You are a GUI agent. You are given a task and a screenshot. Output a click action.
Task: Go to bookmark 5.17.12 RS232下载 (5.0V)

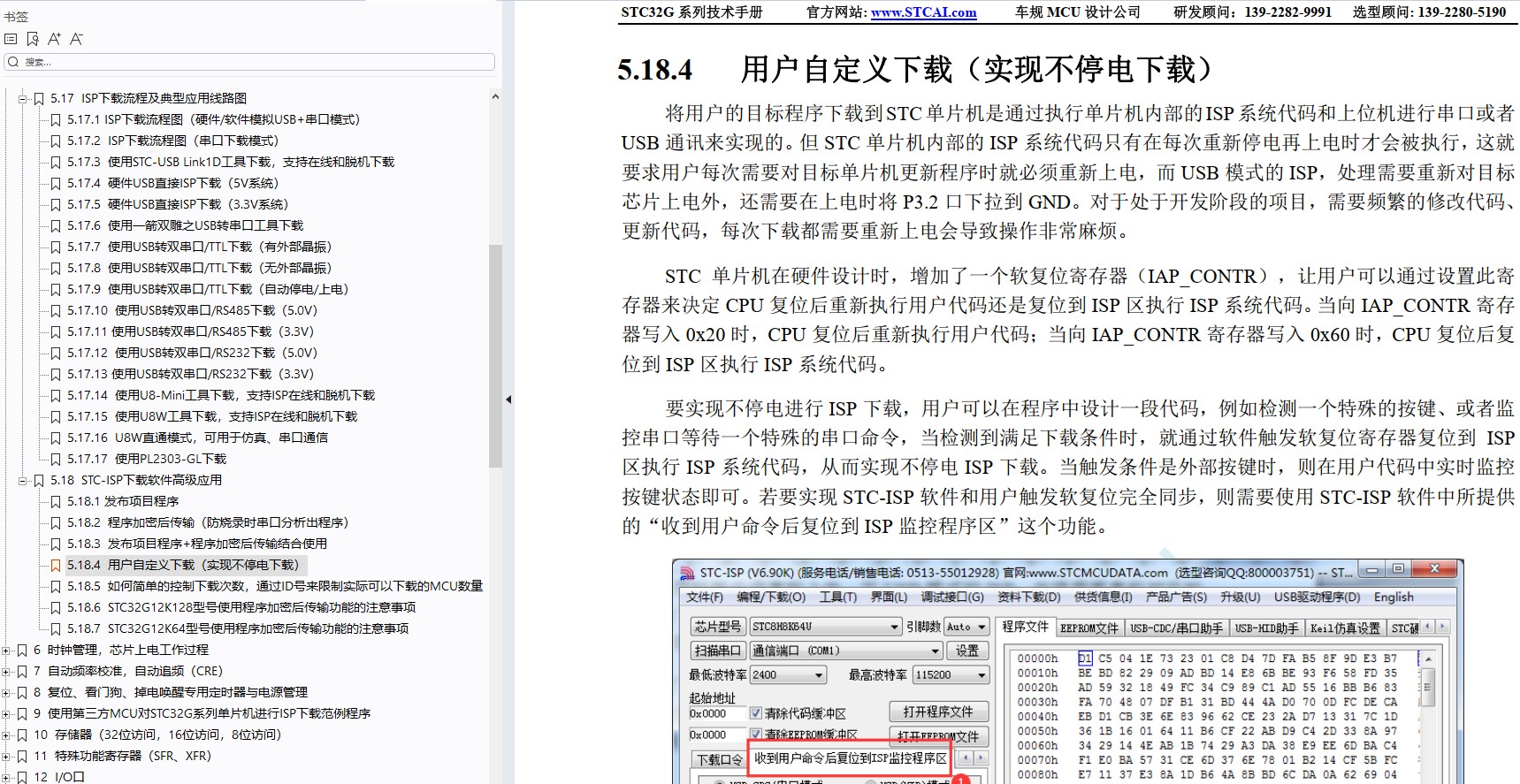pos(192,354)
